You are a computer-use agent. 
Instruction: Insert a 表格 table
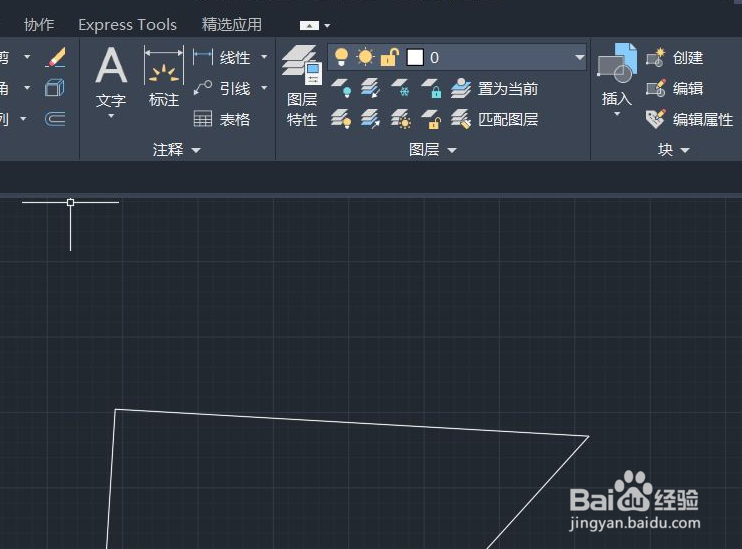point(221,119)
